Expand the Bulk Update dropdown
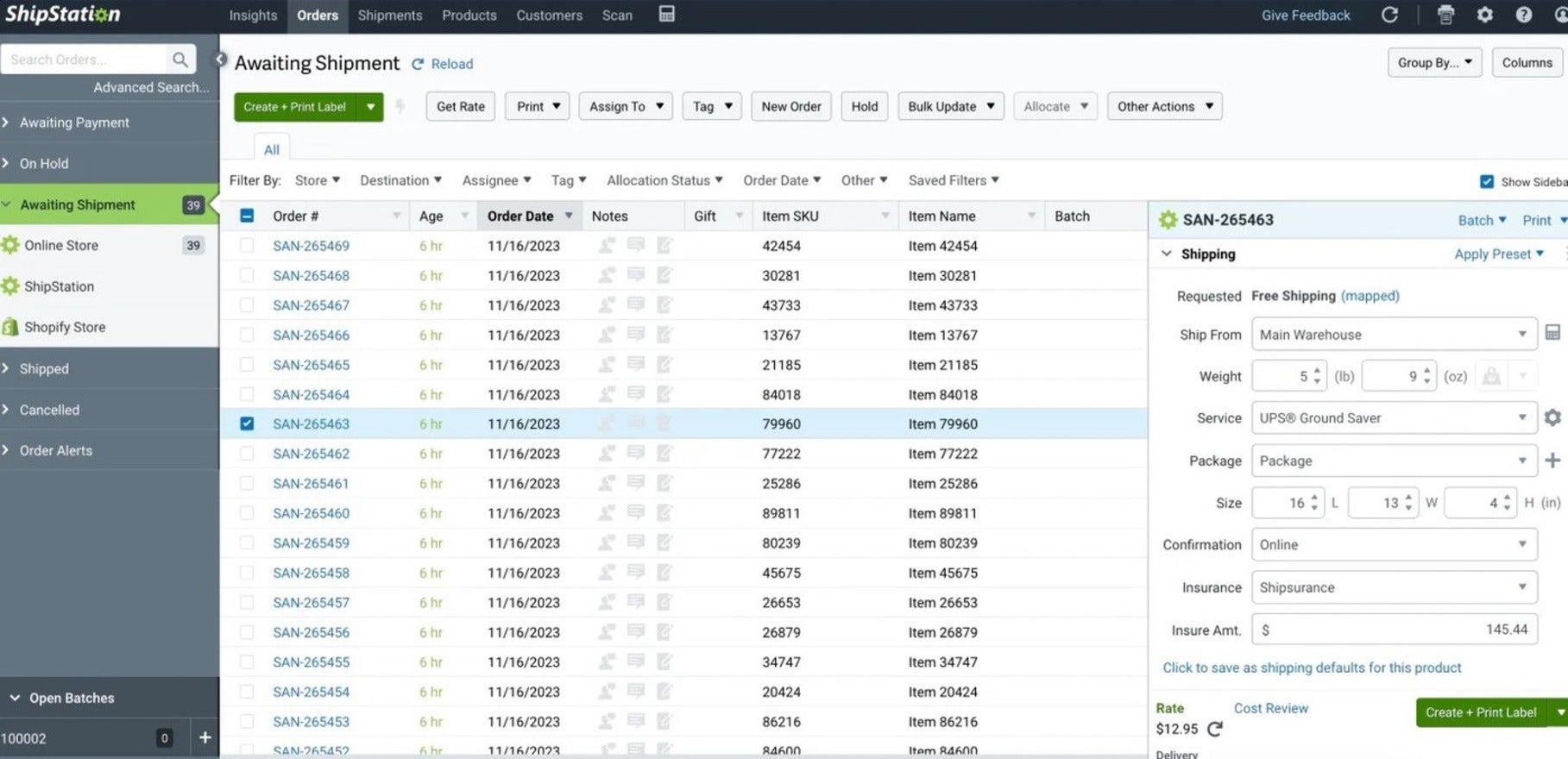The width and height of the screenshot is (1568, 759). [x=950, y=107]
